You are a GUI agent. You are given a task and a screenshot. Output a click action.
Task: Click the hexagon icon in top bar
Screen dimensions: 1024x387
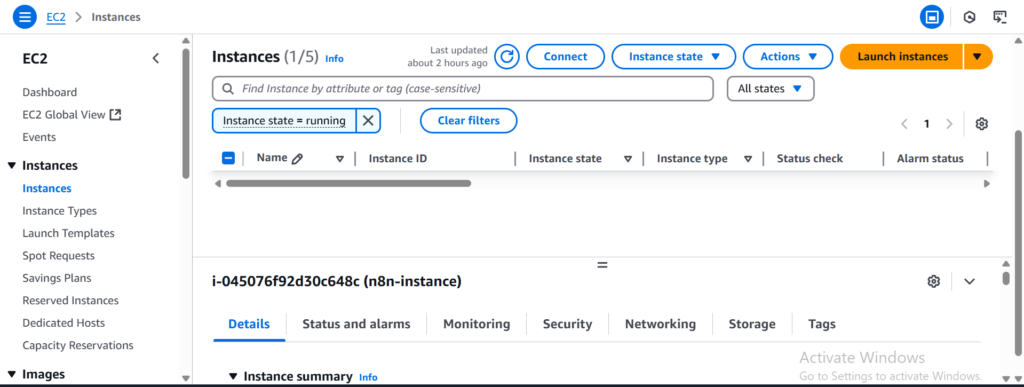tap(970, 18)
